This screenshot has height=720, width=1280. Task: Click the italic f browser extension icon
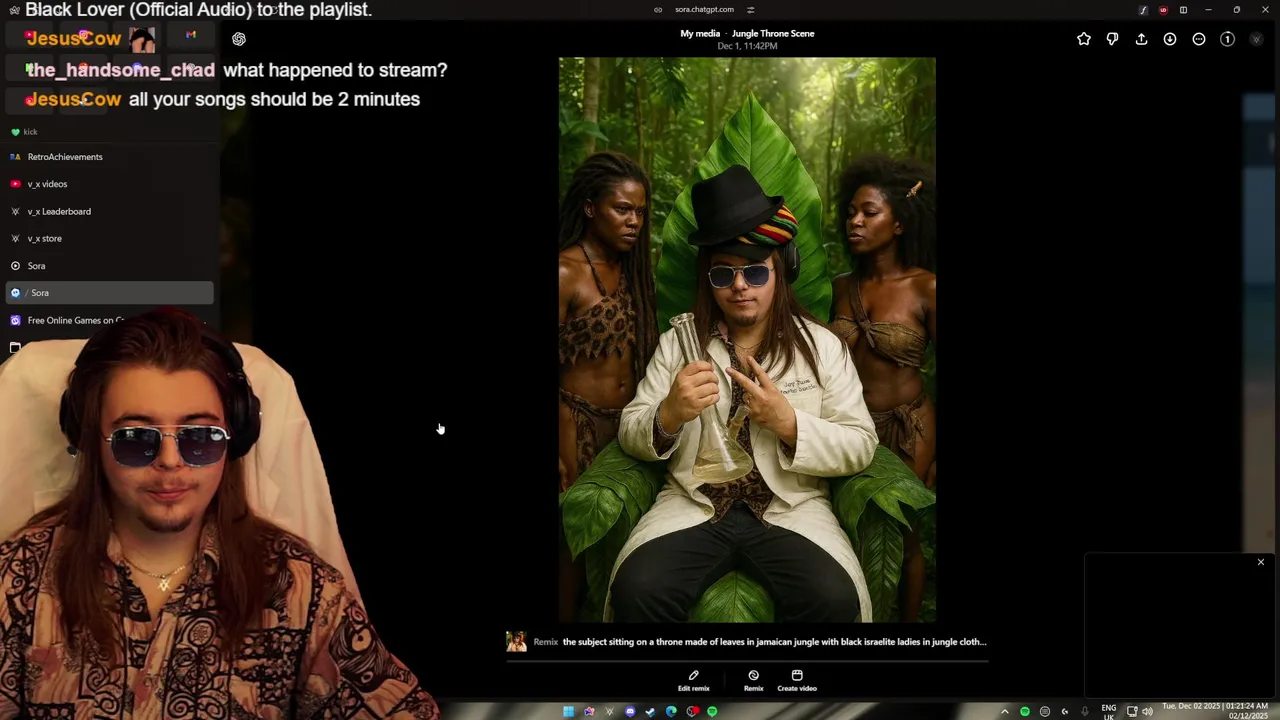point(1143,10)
